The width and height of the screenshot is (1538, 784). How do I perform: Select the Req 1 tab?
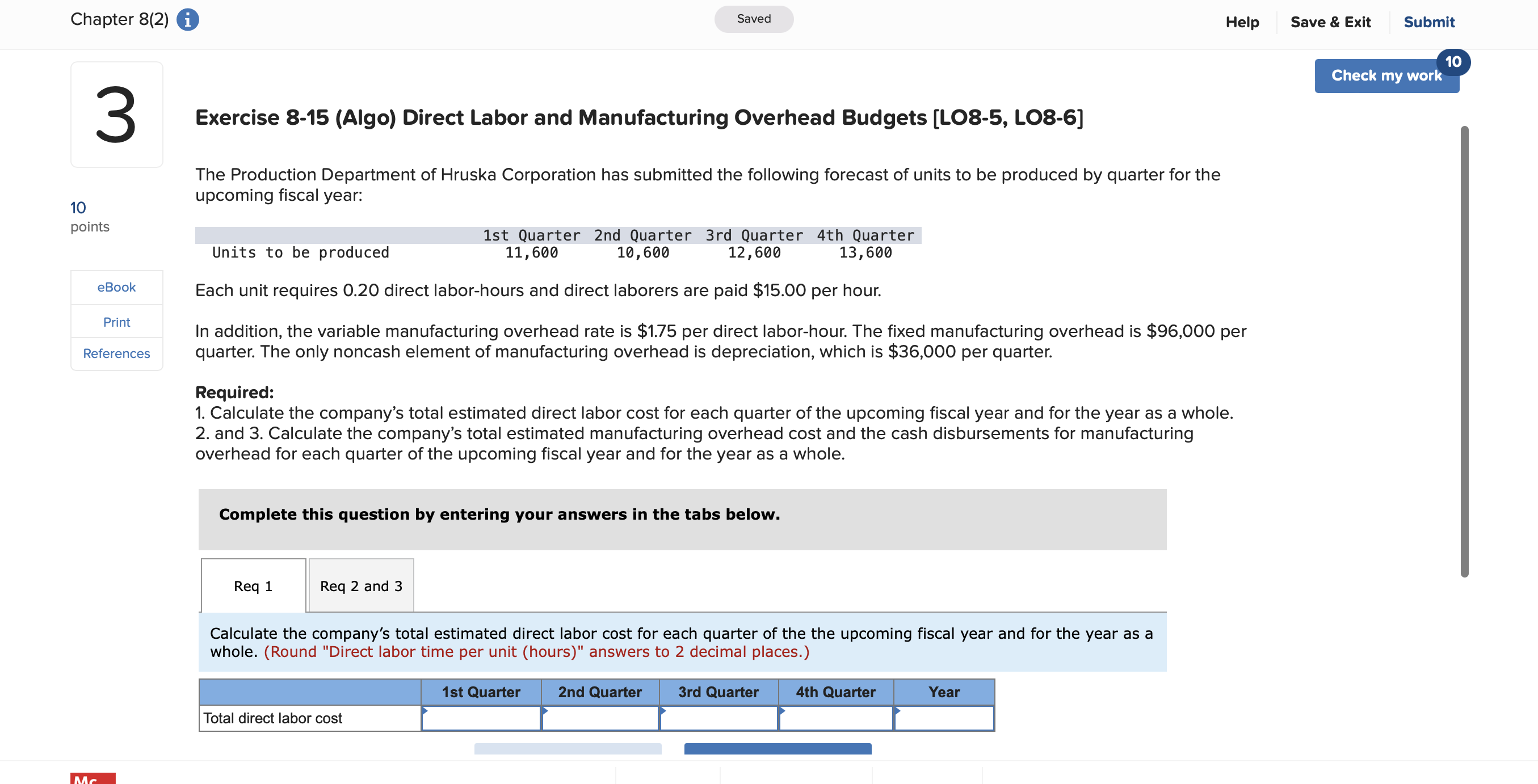tap(253, 585)
